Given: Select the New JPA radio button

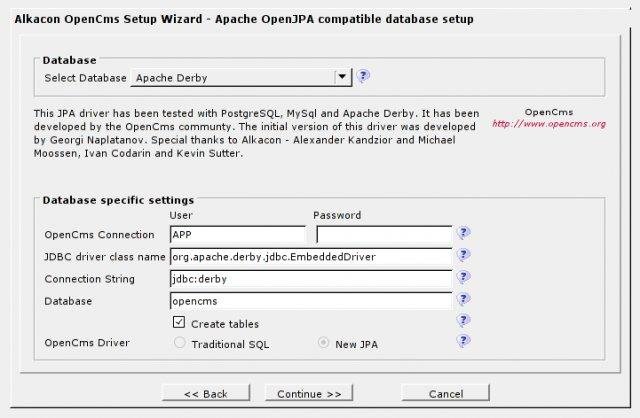Looking at the screenshot, I should coord(323,342).
